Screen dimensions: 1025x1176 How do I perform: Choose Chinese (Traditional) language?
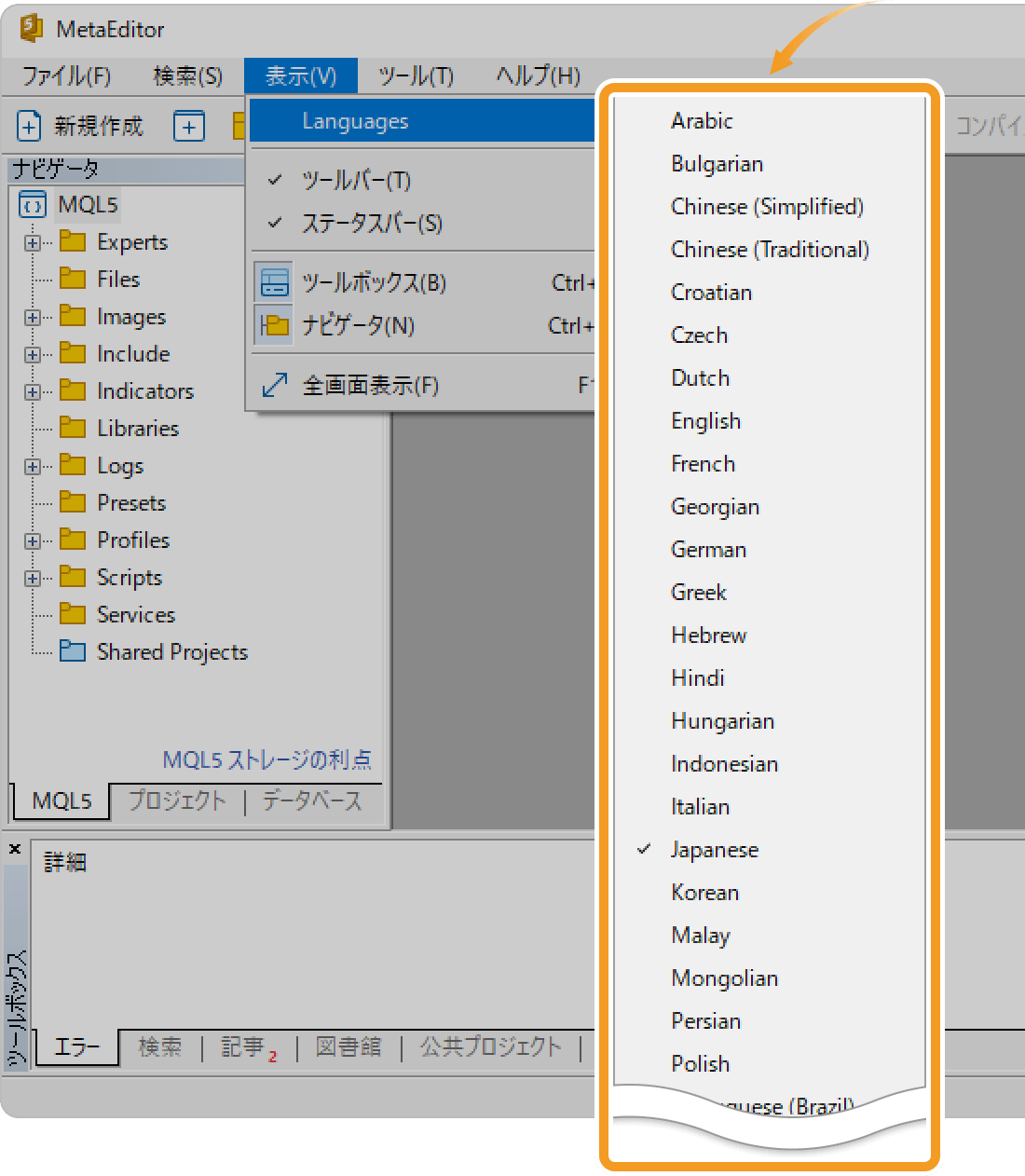pyautogui.click(x=769, y=250)
